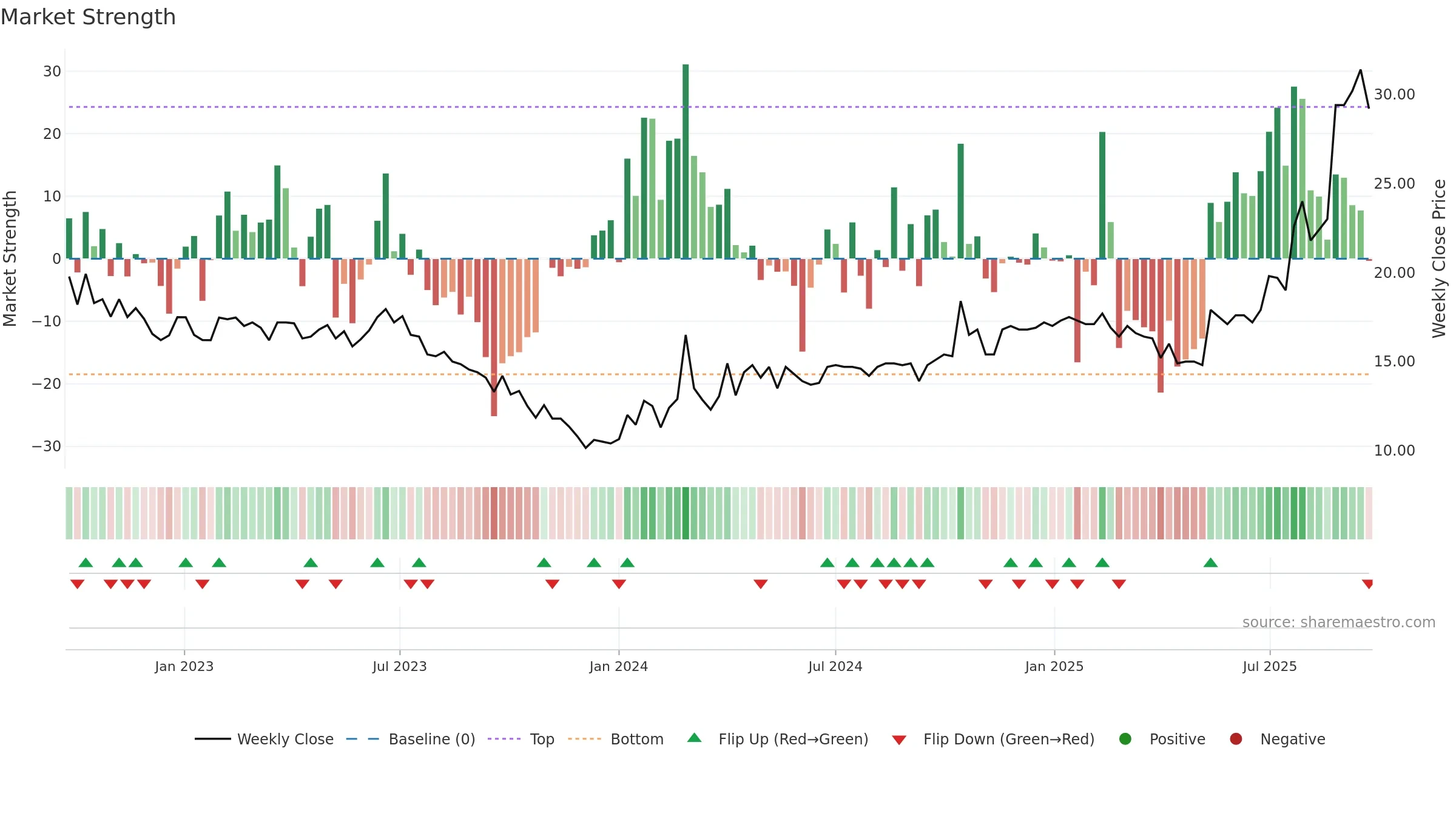Click the Market Strength chart title
The image size is (1456, 819).
pyautogui.click(x=88, y=17)
